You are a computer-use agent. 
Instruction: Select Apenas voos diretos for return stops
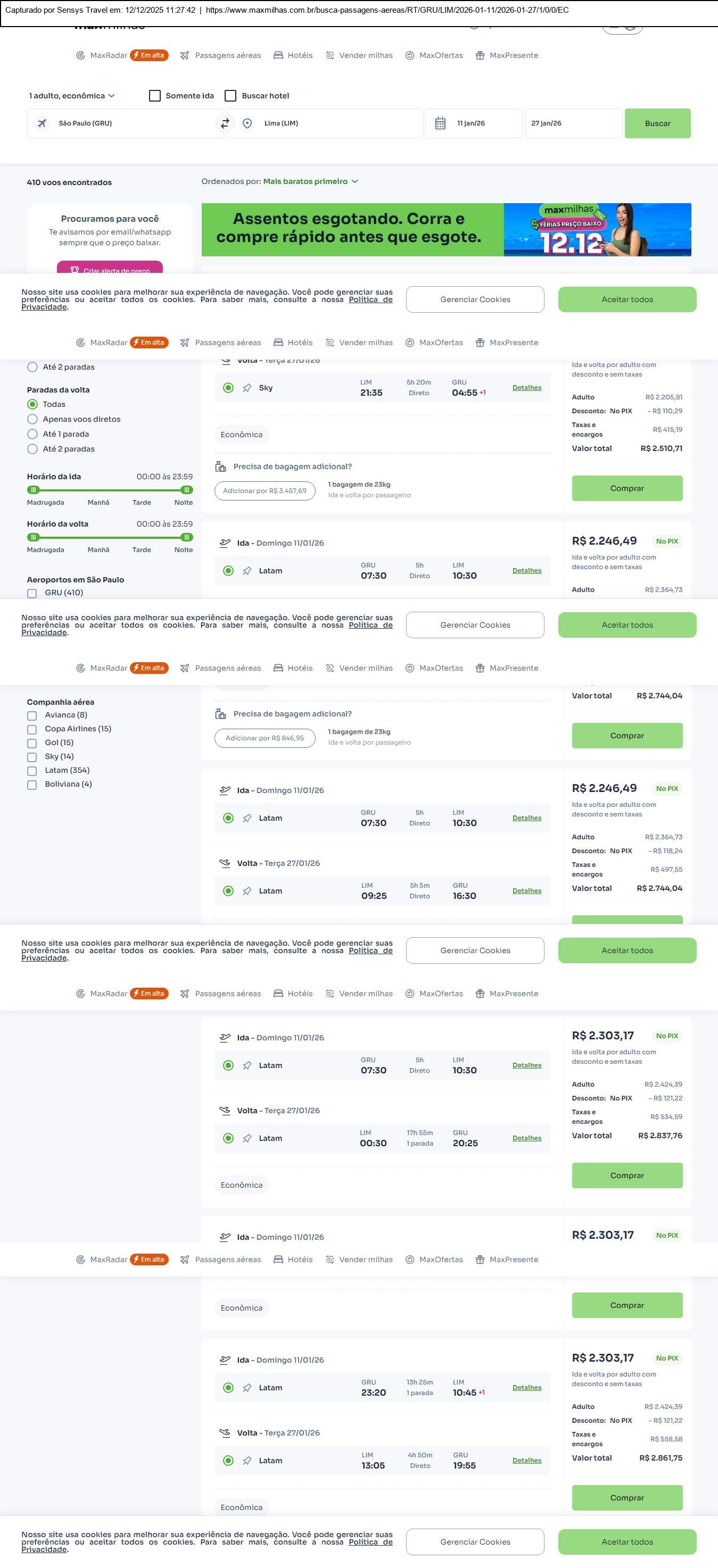(33, 419)
